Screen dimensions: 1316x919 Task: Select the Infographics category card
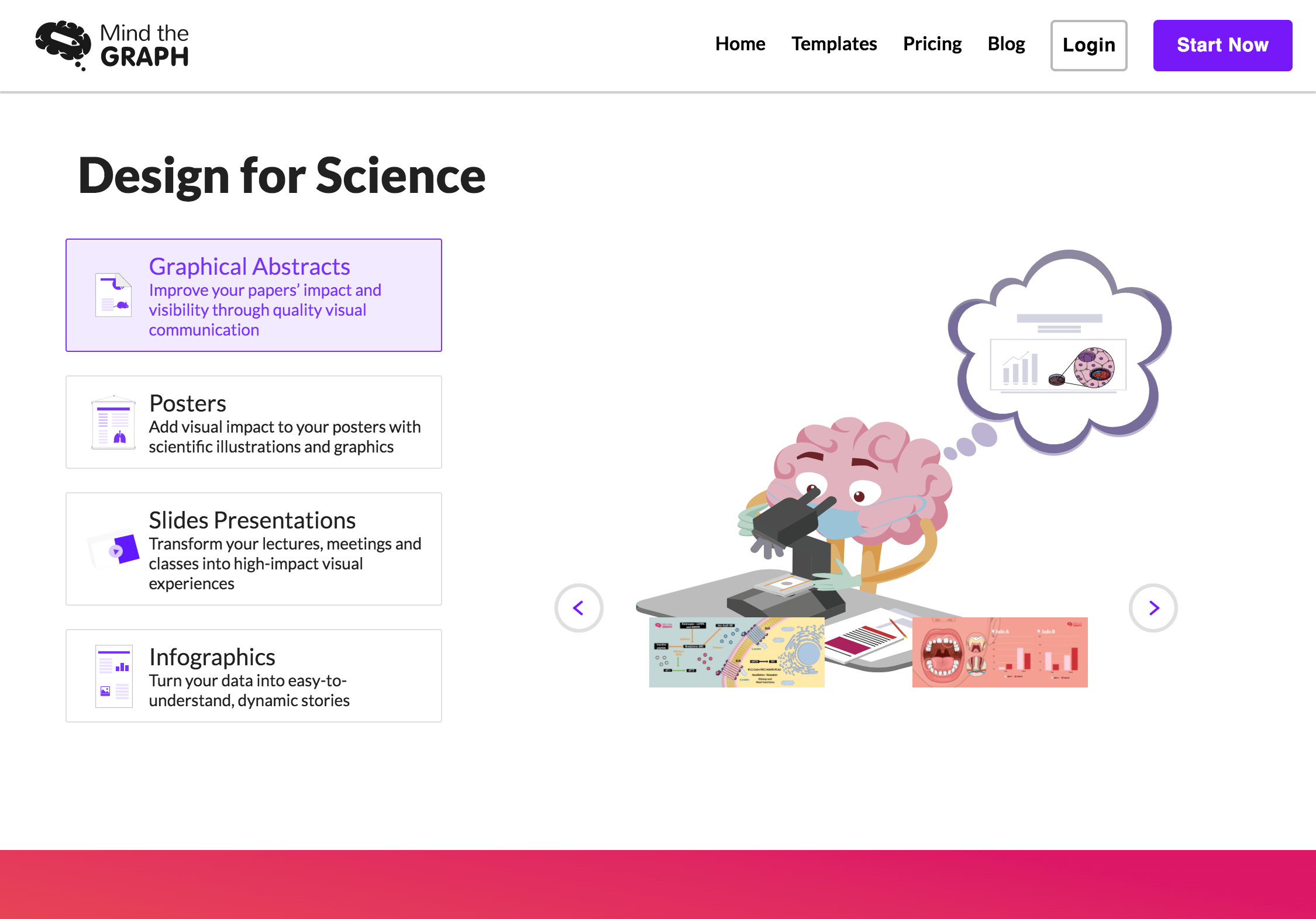(253, 675)
